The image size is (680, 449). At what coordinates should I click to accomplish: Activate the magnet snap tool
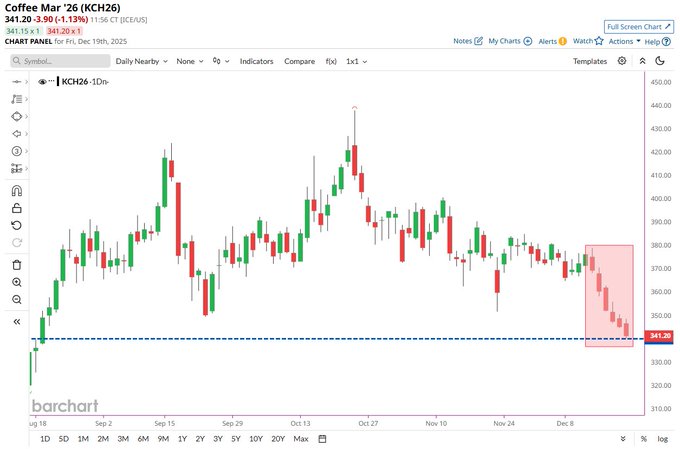(17, 191)
